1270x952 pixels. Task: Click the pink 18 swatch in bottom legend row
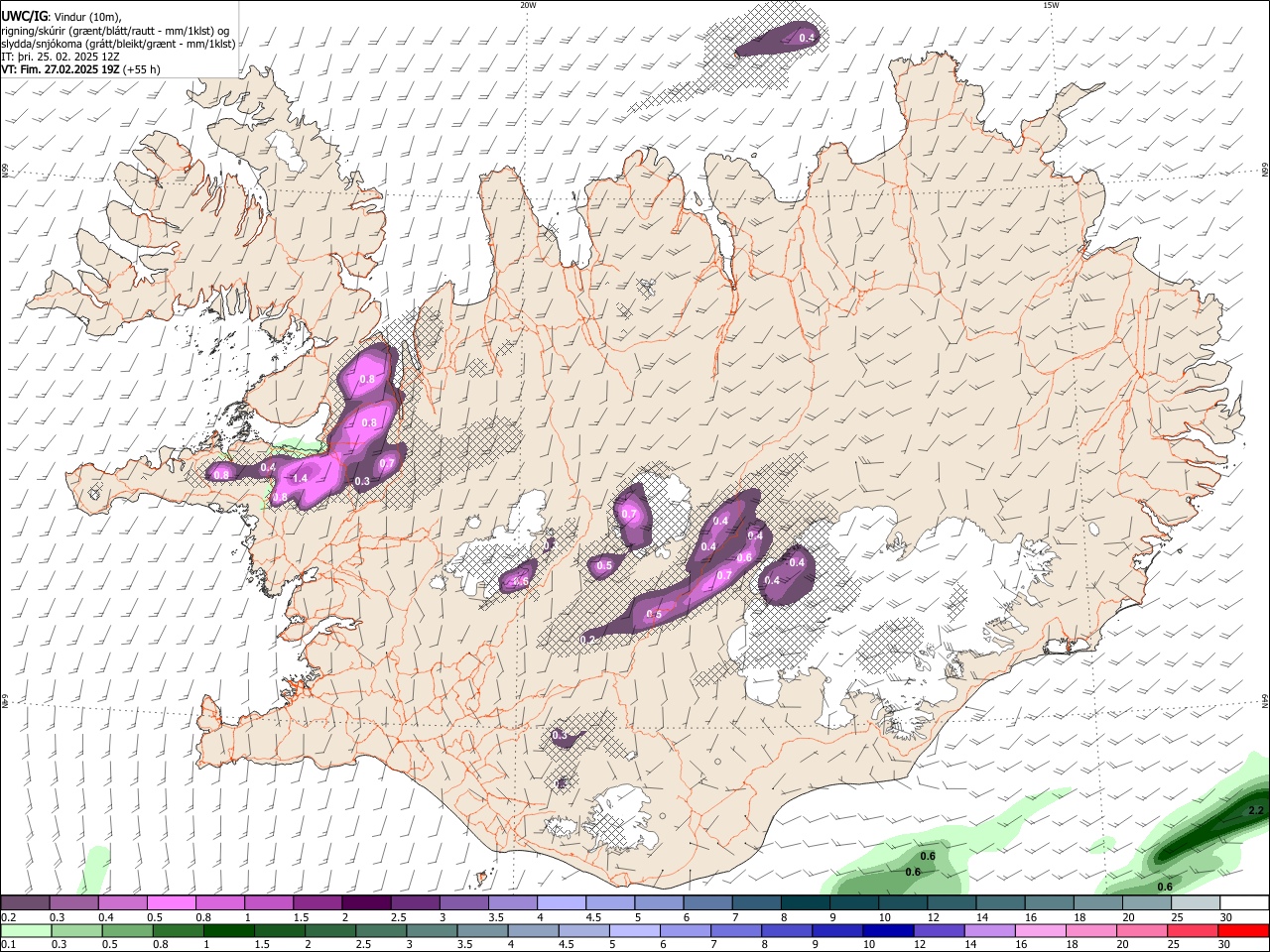pyautogui.click(x=1091, y=931)
